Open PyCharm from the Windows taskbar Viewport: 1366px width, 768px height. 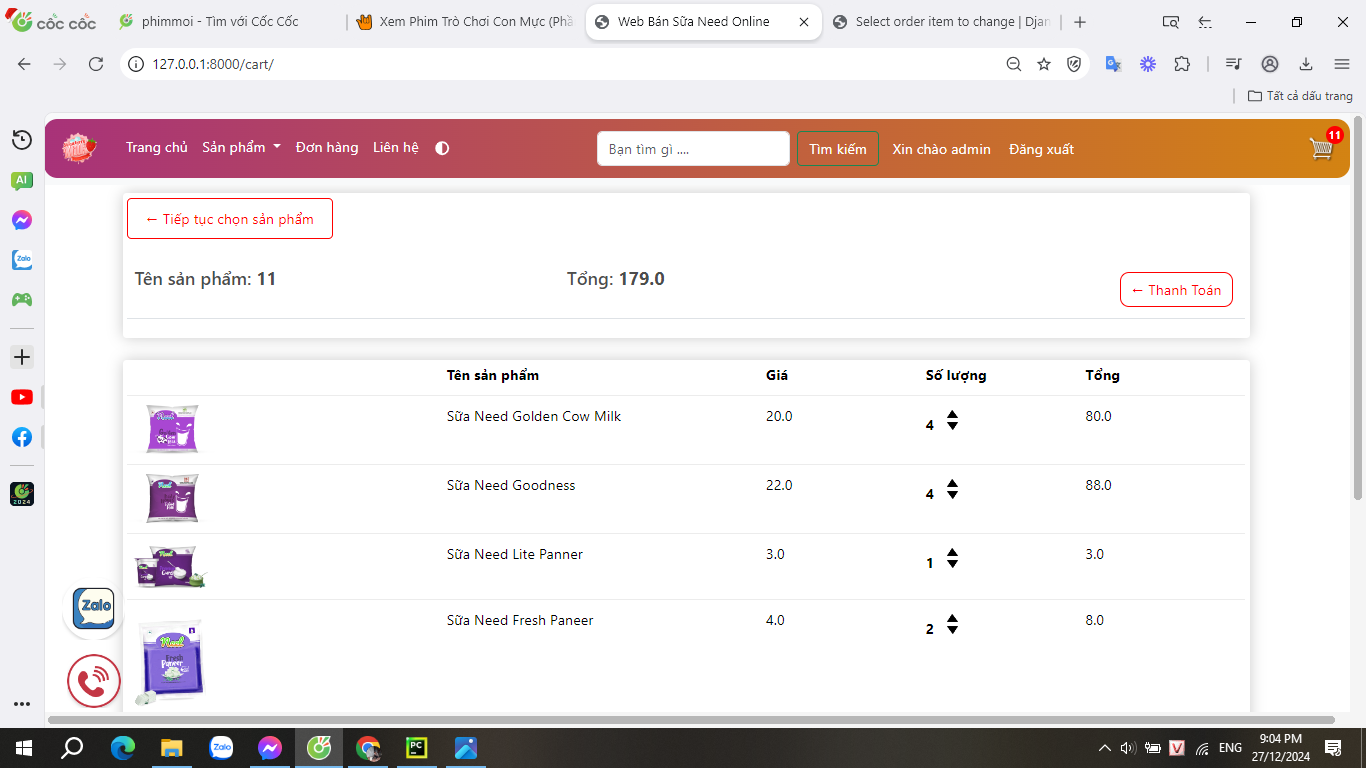(x=417, y=747)
